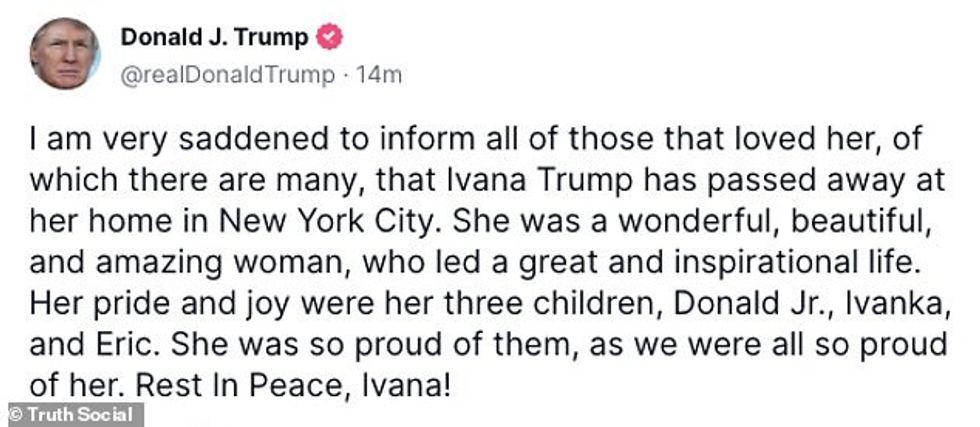Click the copyright symbol in the watermark
This screenshot has height=427, width=980.
click(x=17, y=414)
